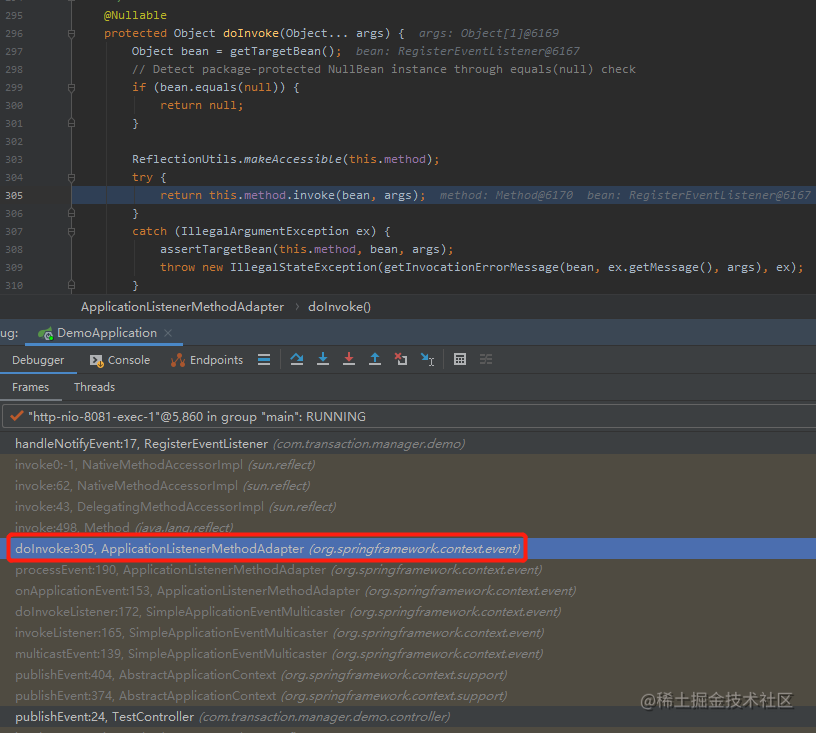Click the Drop Frame icon
This screenshot has width=816, height=733.
pyautogui.click(x=401, y=359)
